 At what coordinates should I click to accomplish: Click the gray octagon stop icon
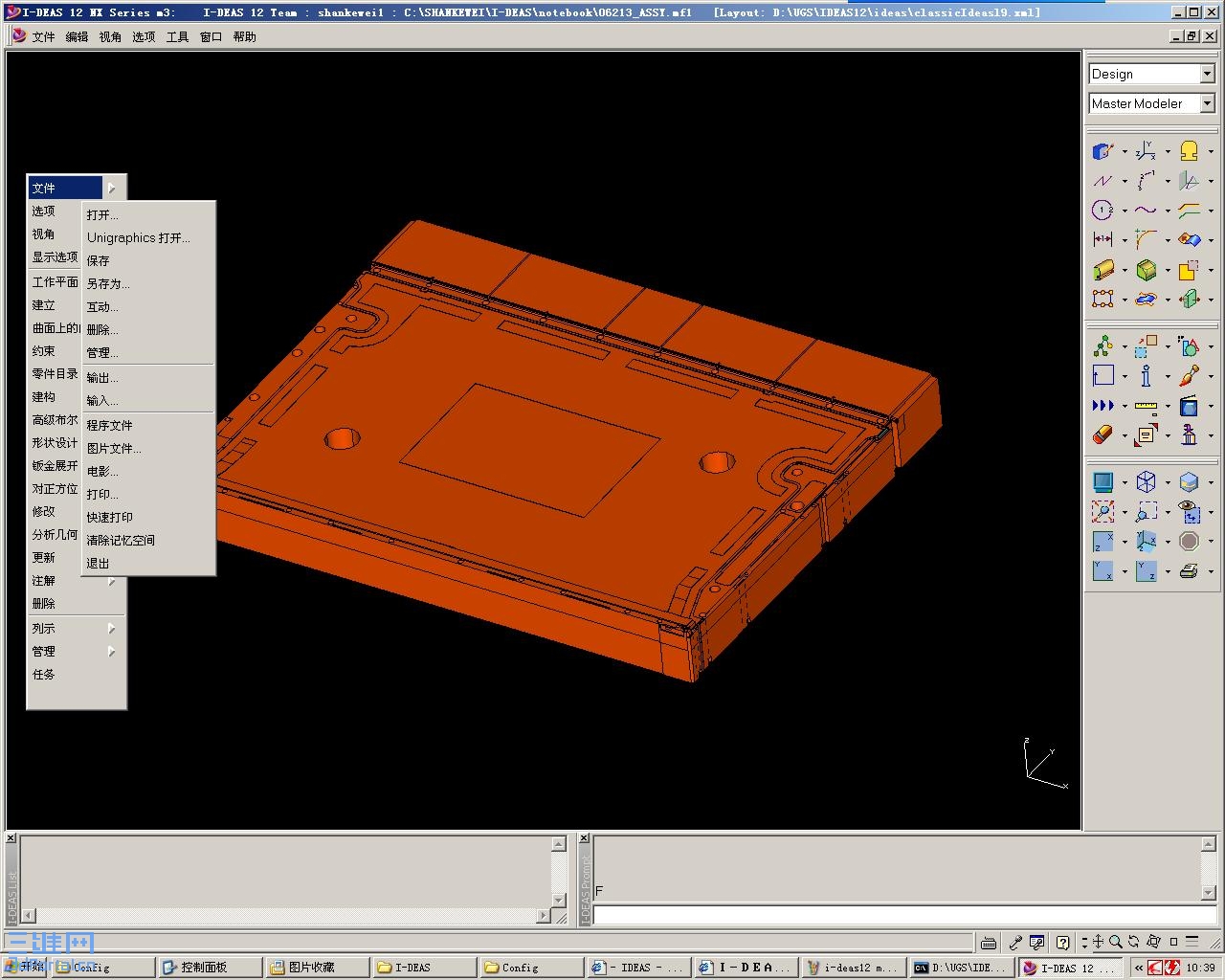(x=1189, y=542)
